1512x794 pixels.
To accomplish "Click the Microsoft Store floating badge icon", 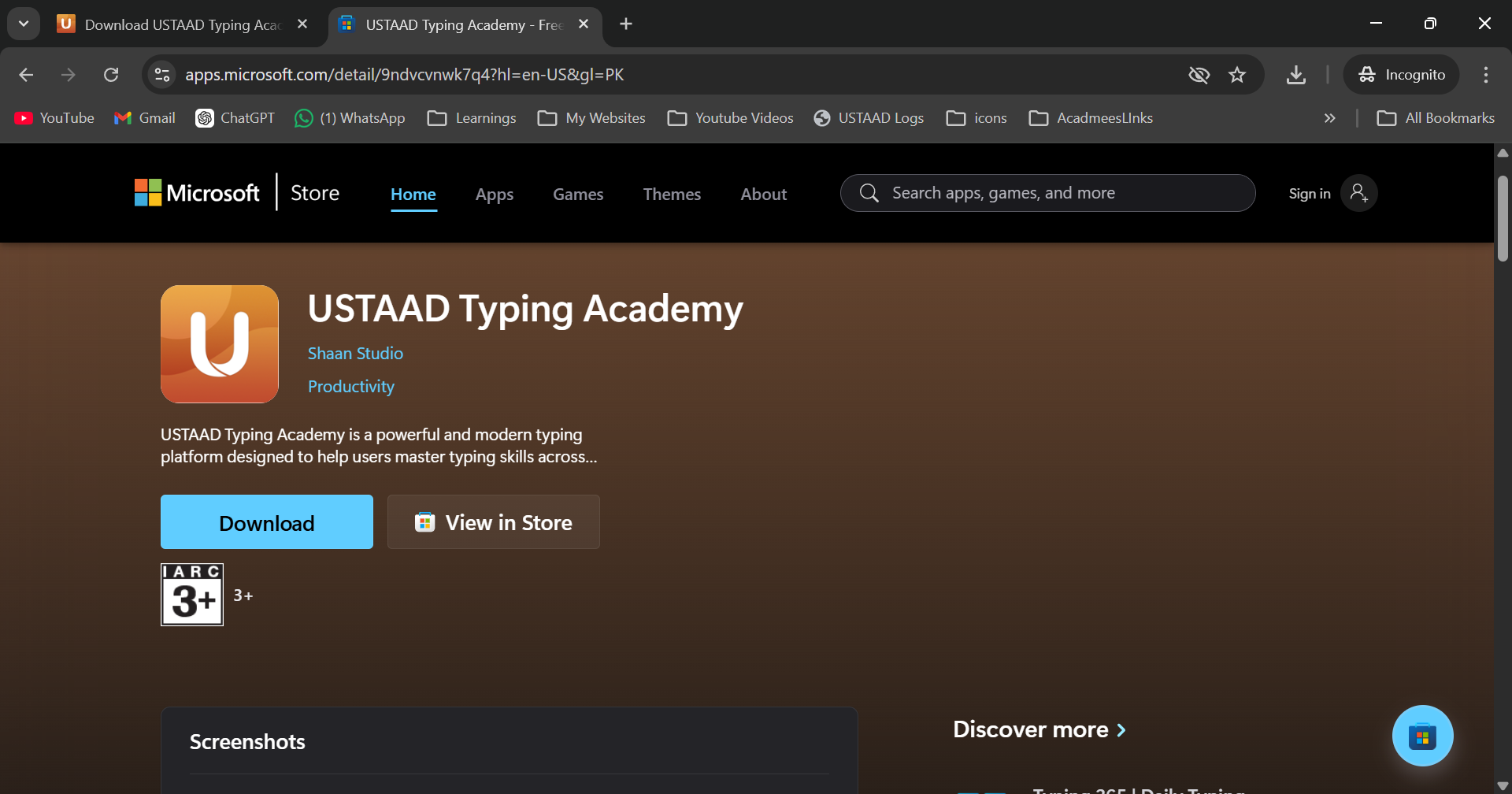I will pos(1422,736).
